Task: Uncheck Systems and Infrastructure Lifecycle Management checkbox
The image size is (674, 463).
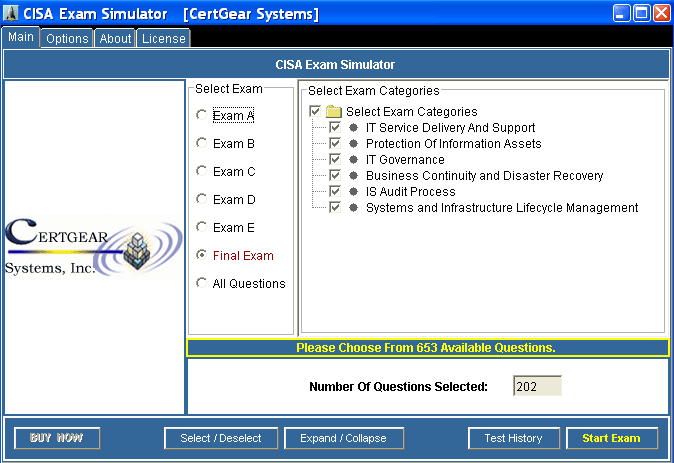Action: (335, 207)
